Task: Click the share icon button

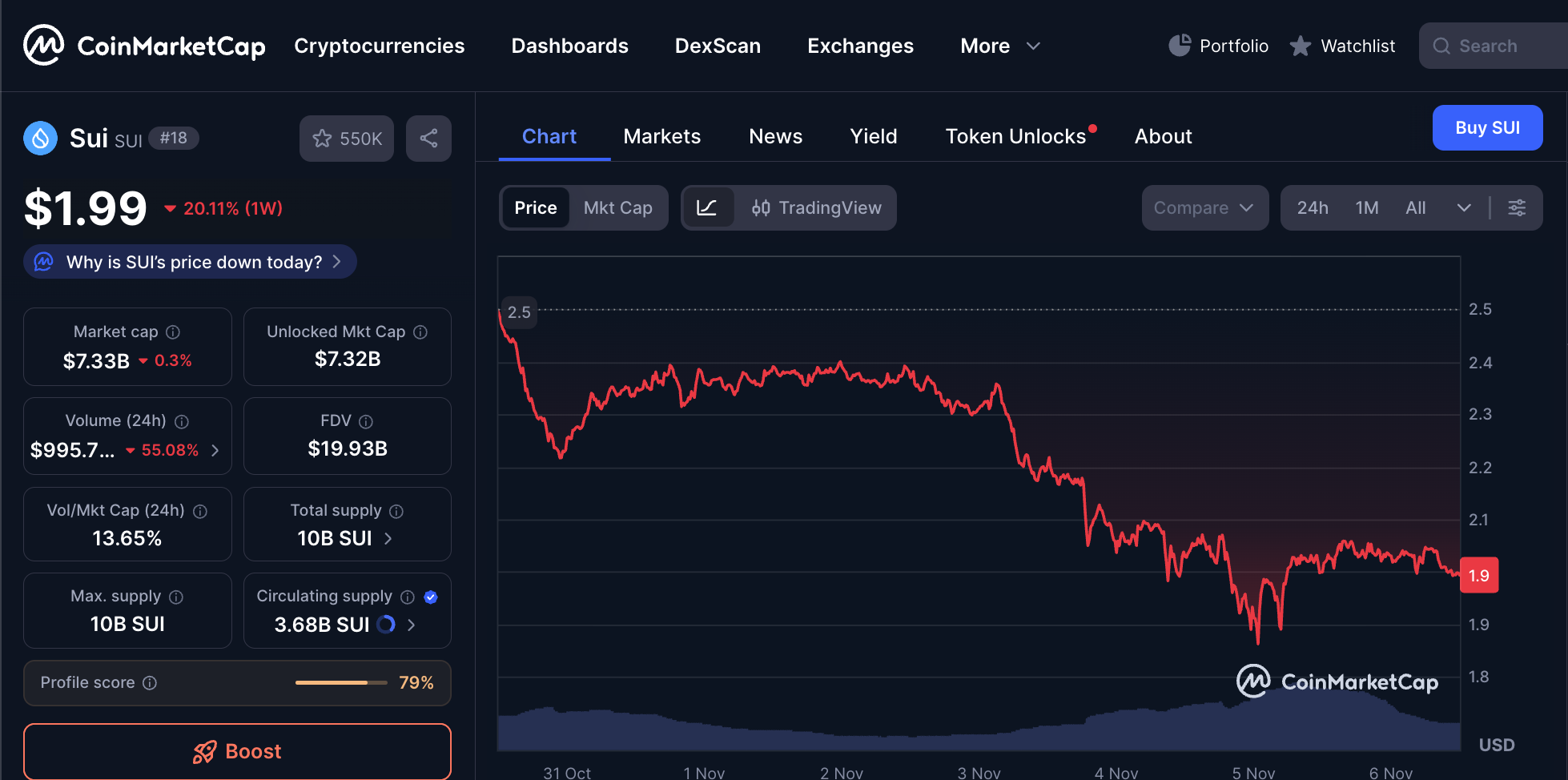Action: tap(428, 139)
